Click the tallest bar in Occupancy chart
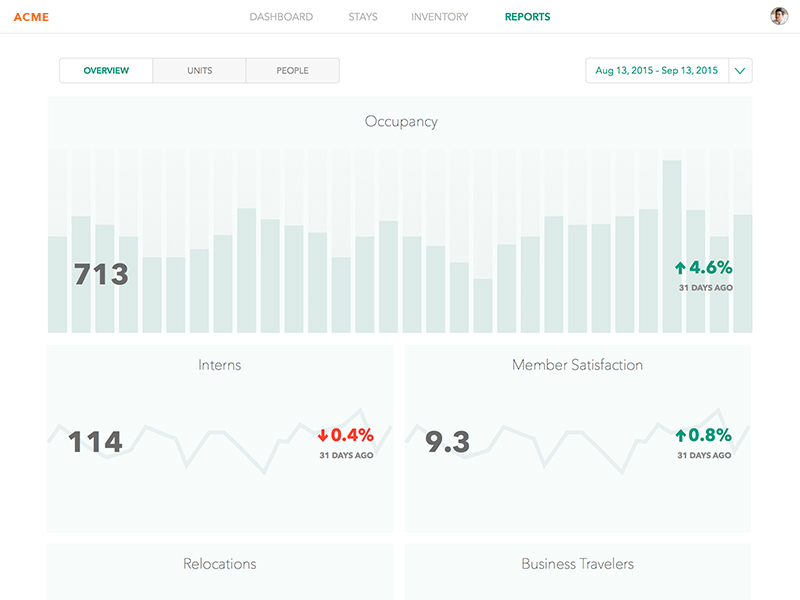 click(672, 246)
